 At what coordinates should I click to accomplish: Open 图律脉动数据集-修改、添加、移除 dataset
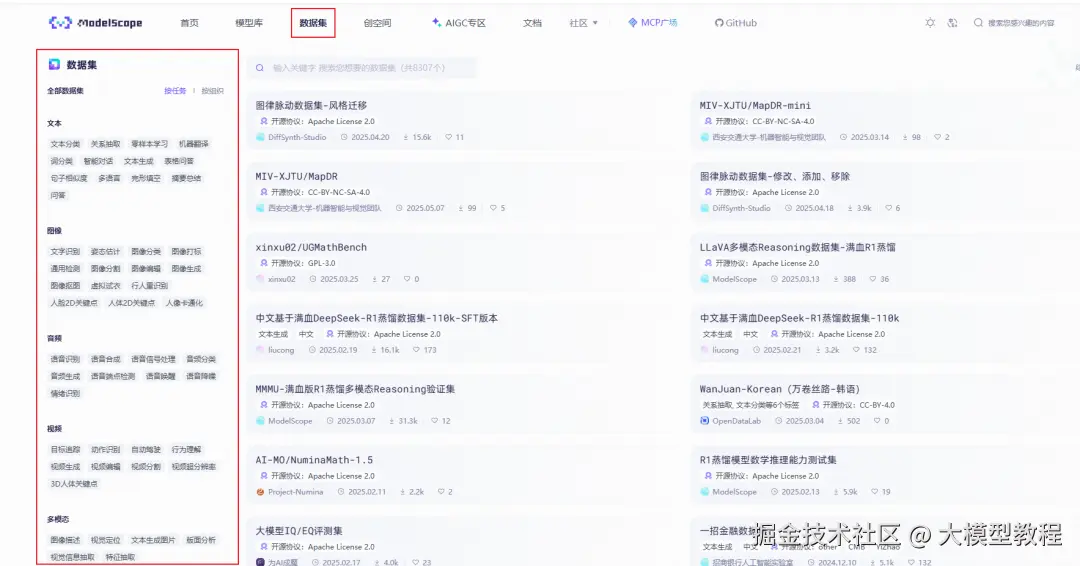click(x=775, y=176)
